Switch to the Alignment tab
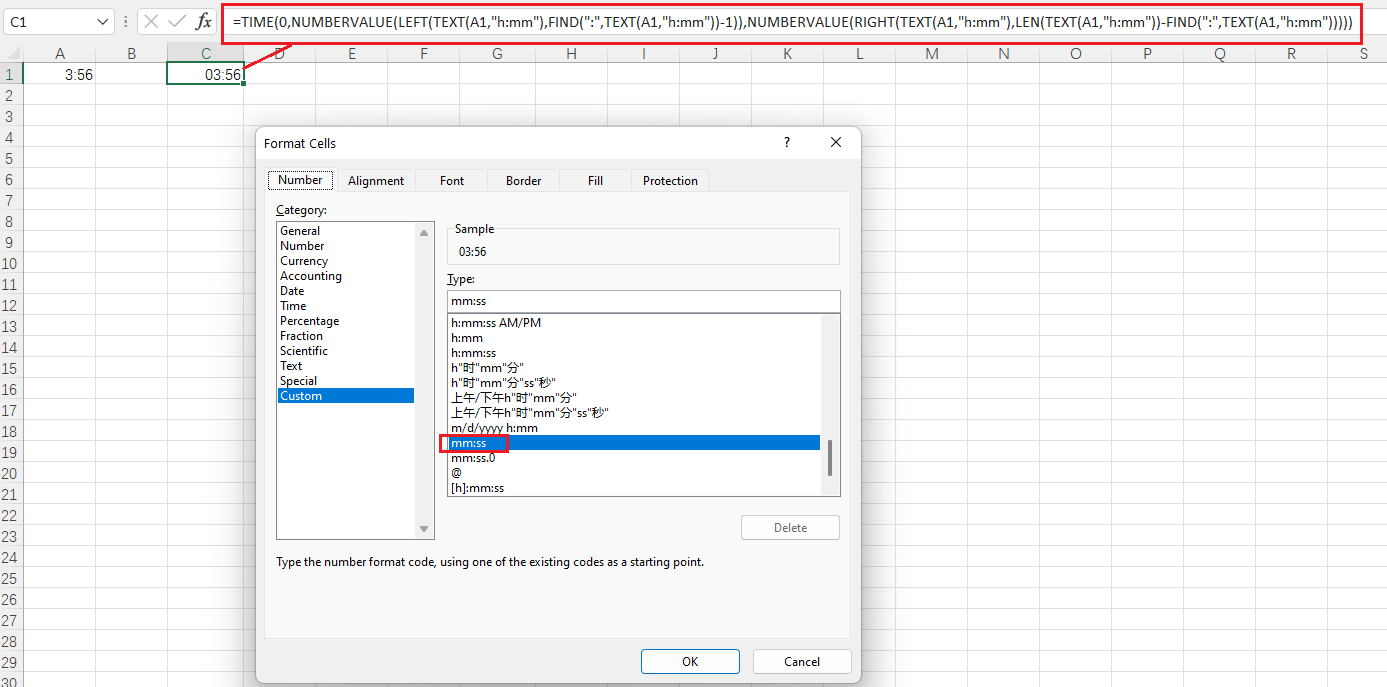The width and height of the screenshot is (1387, 687). (x=376, y=181)
